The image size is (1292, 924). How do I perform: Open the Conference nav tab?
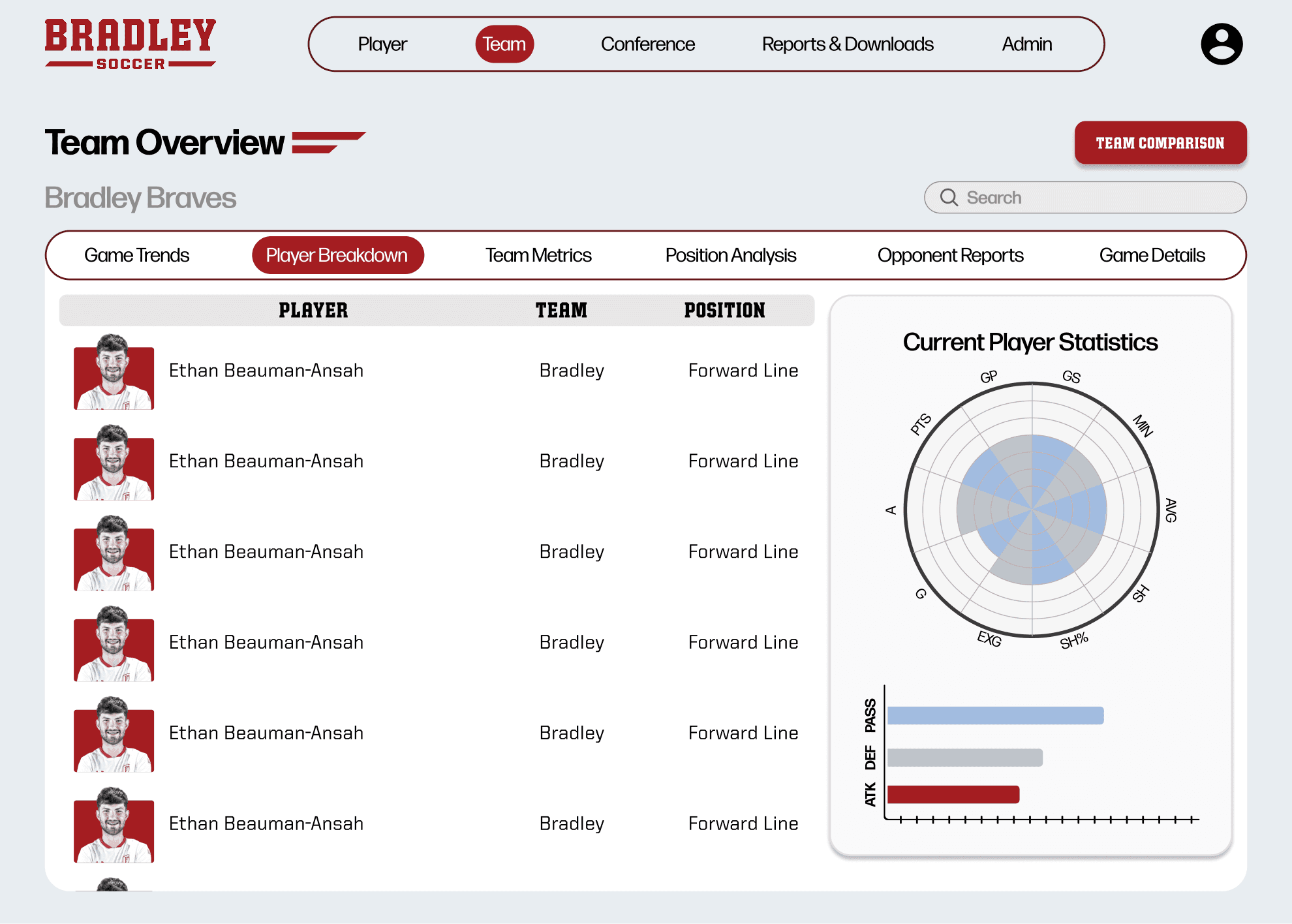[647, 44]
